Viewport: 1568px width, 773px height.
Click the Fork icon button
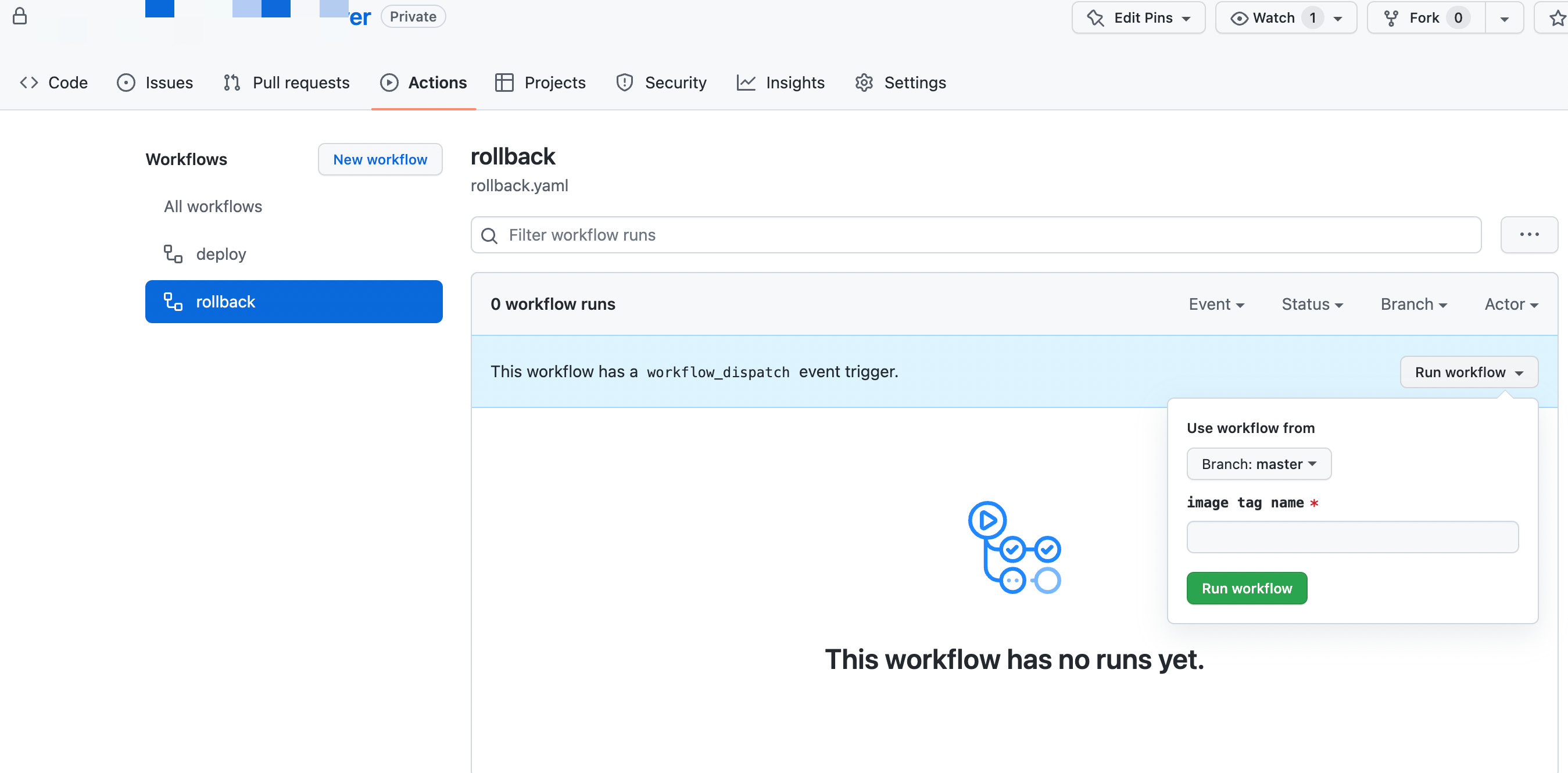point(1391,18)
